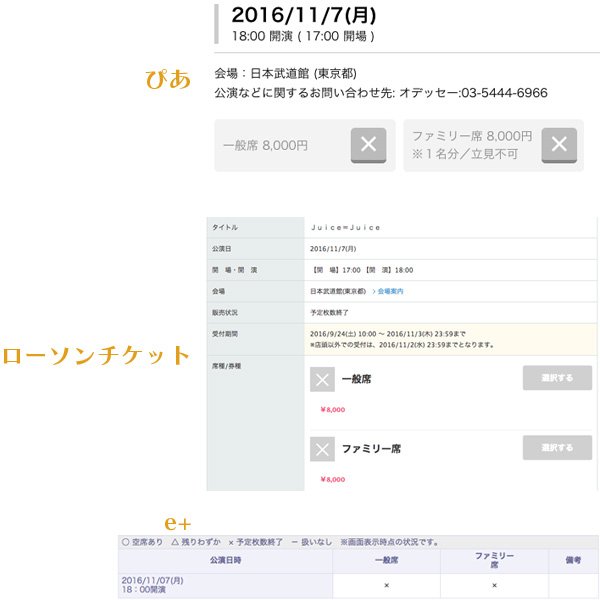The height and width of the screenshot is (600, 600).
Task: Click the 2016/11/7(月) heading date
Action: pos(304,15)
